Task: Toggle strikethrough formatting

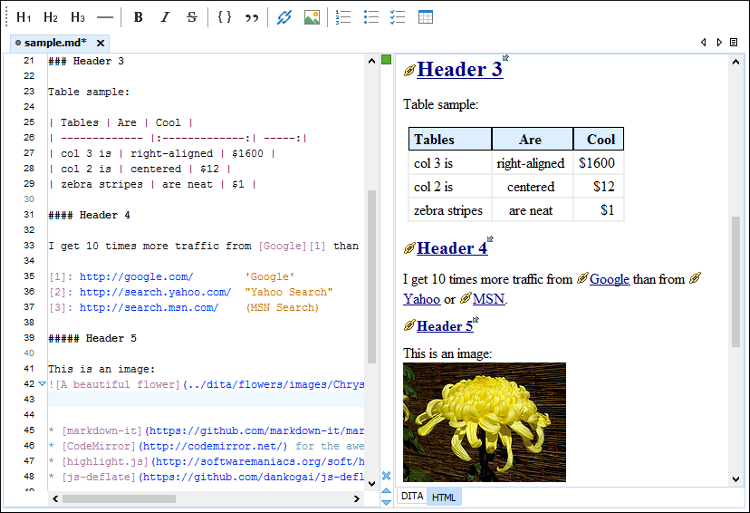Action: 192,17
